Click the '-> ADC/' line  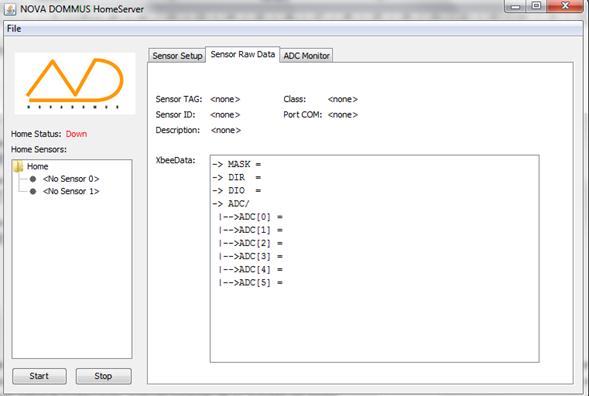(231, 204)
